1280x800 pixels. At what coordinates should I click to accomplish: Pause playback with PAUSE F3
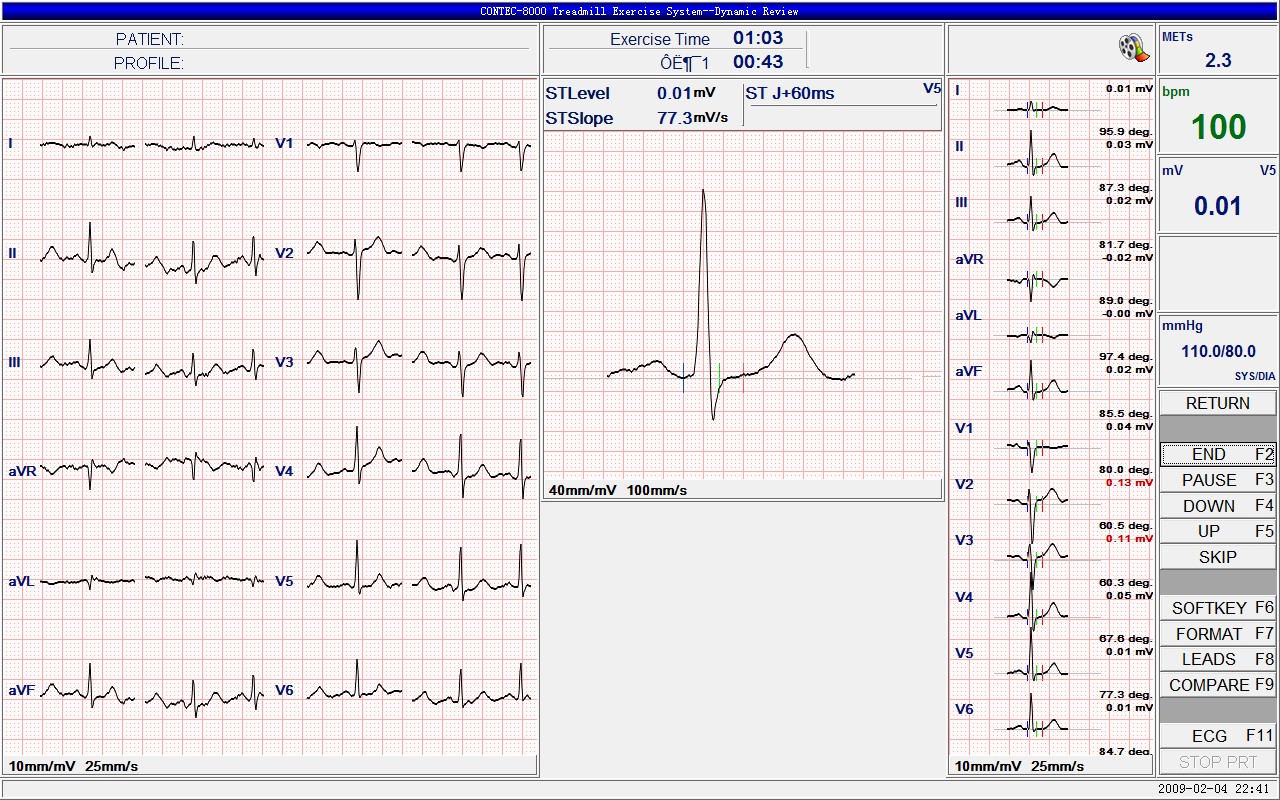pos(1217,480)
